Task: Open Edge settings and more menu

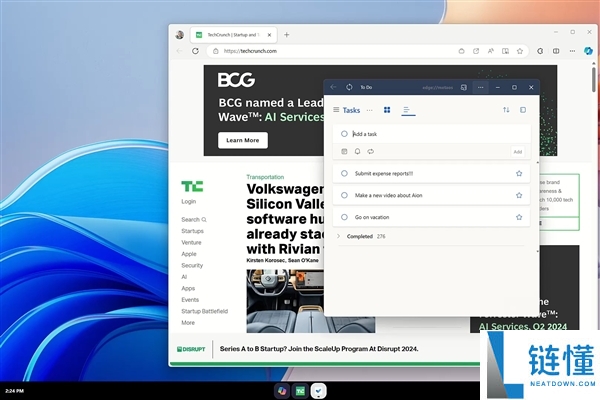Action: click(572, 51)
